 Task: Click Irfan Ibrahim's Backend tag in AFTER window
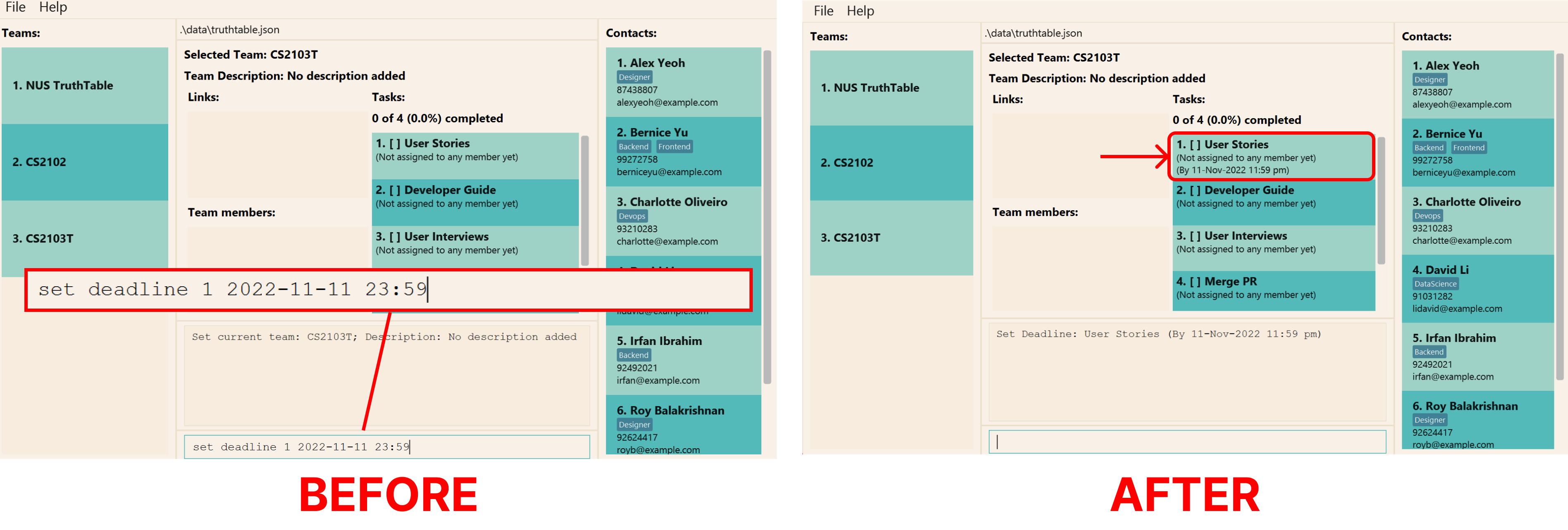(1429, 352)
